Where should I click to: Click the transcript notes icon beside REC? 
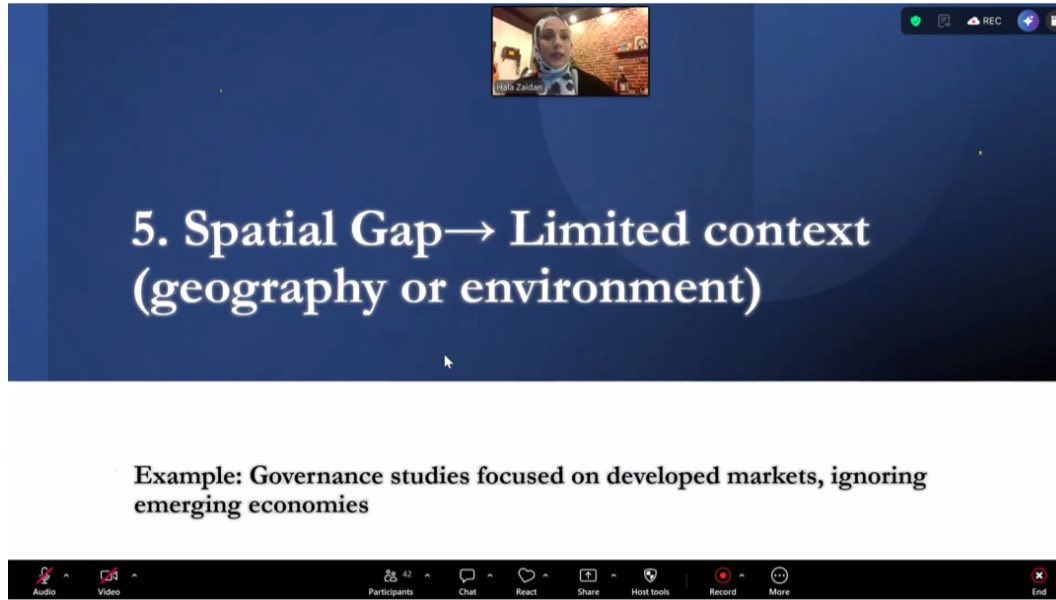point(944,21)
